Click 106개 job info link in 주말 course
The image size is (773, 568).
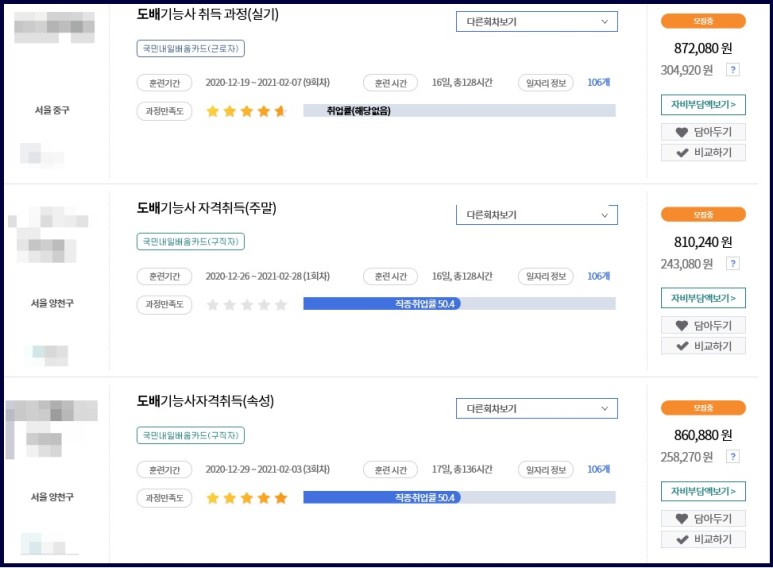[598, 276]
